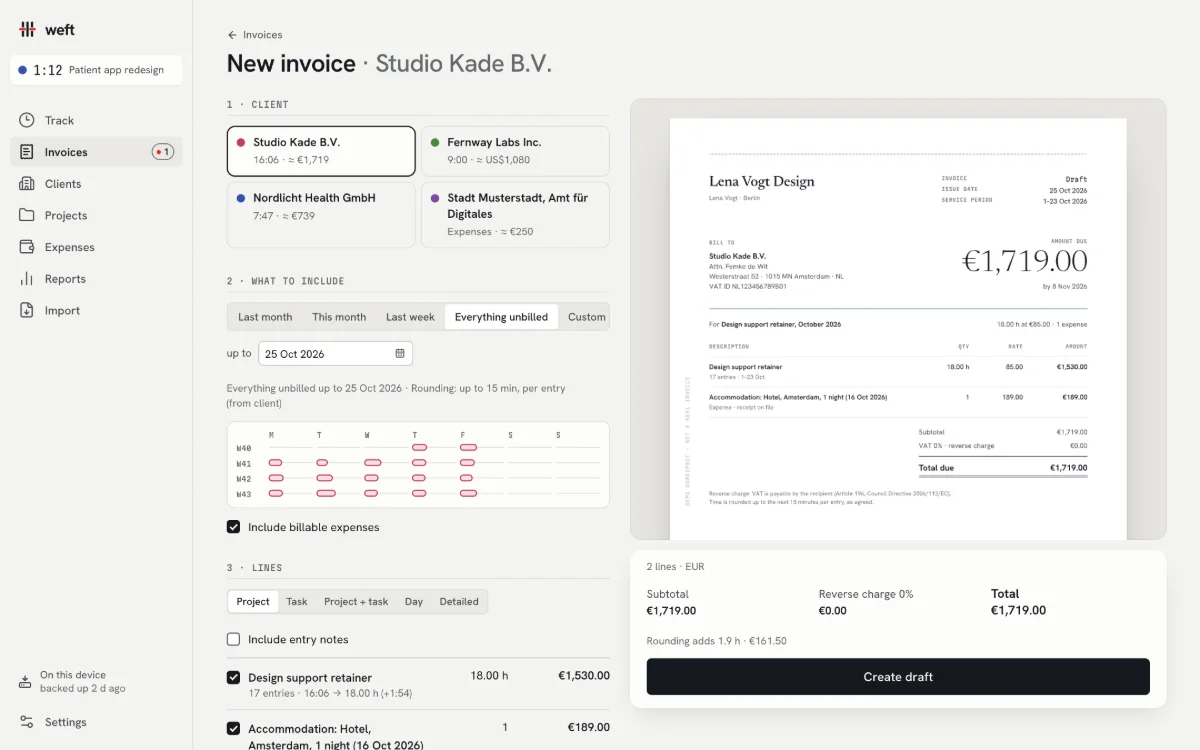The width and height of the screenshot is (1200, 750).
Task: Click the W40 week label in calendar
Action: (244, 448)
